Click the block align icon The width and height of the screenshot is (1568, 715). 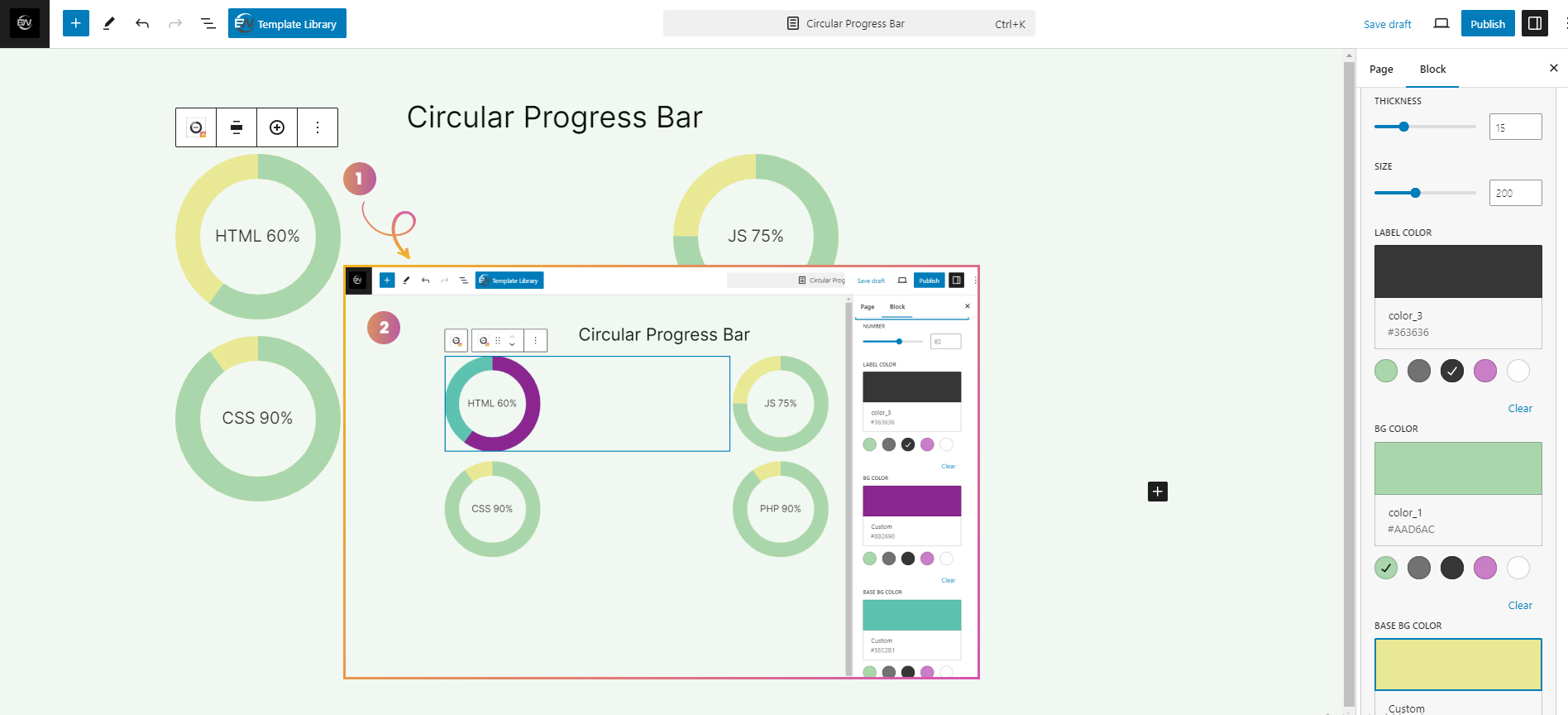[237, 127]
